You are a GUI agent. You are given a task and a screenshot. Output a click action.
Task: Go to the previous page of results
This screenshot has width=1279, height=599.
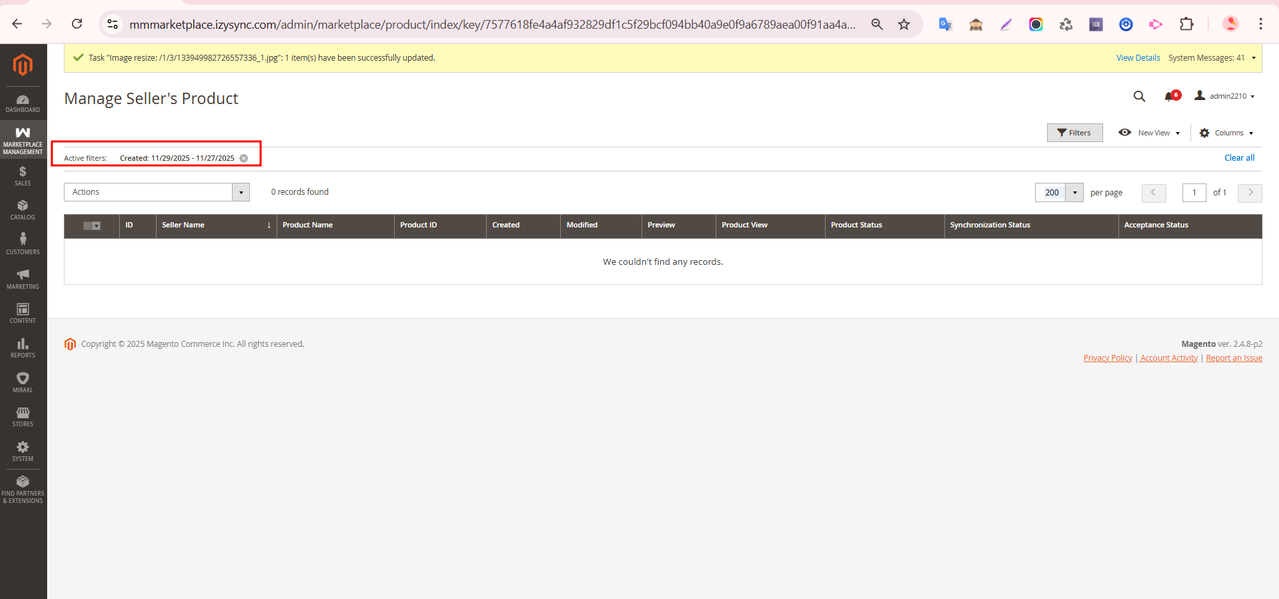pos(1154,192)
